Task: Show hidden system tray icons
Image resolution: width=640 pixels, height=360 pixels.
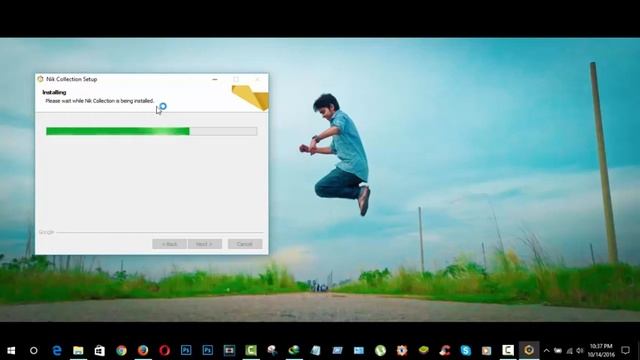Action: pos(547,351)
